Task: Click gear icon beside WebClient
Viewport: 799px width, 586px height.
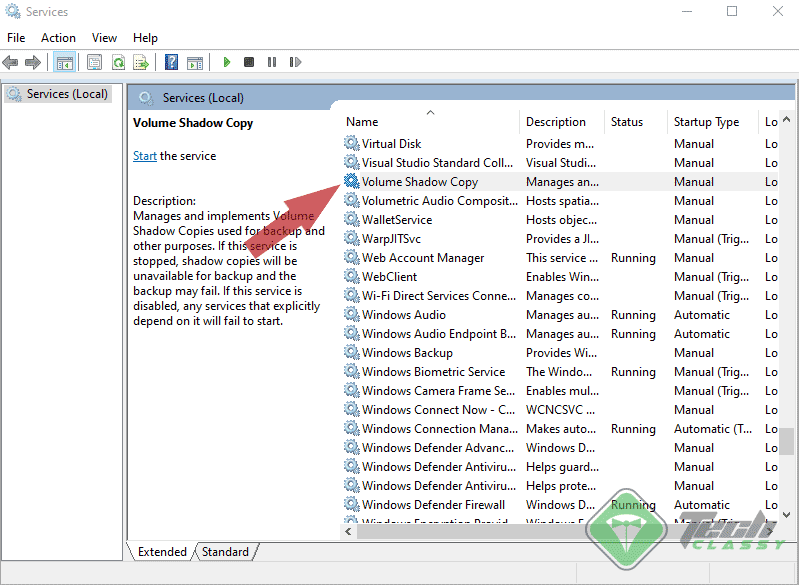Action: 352,276
